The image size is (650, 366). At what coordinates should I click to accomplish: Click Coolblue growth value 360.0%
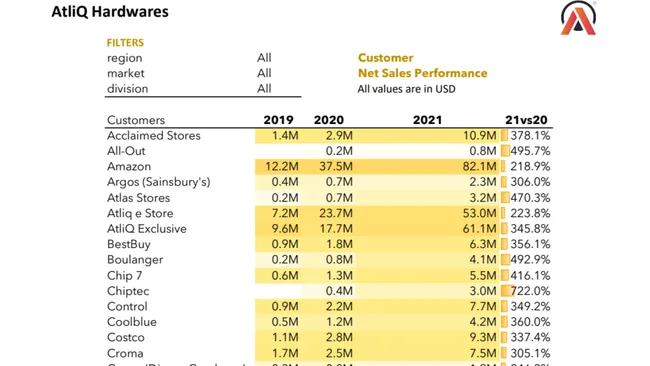pos(530,322)
